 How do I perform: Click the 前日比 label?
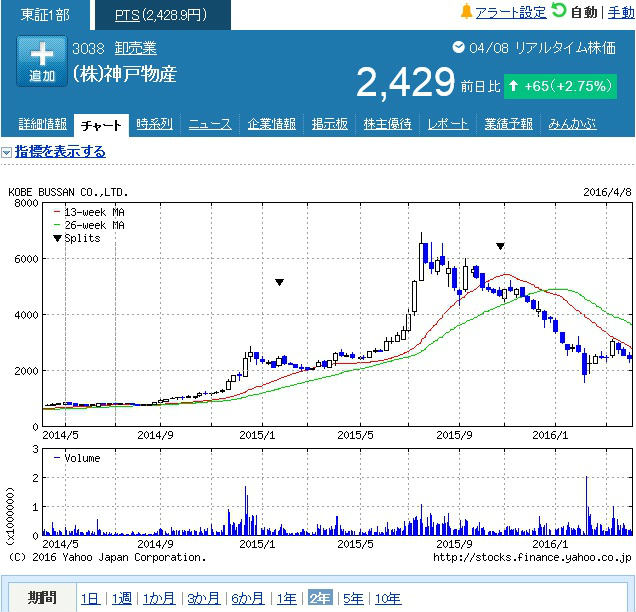[x=480, y=87]
